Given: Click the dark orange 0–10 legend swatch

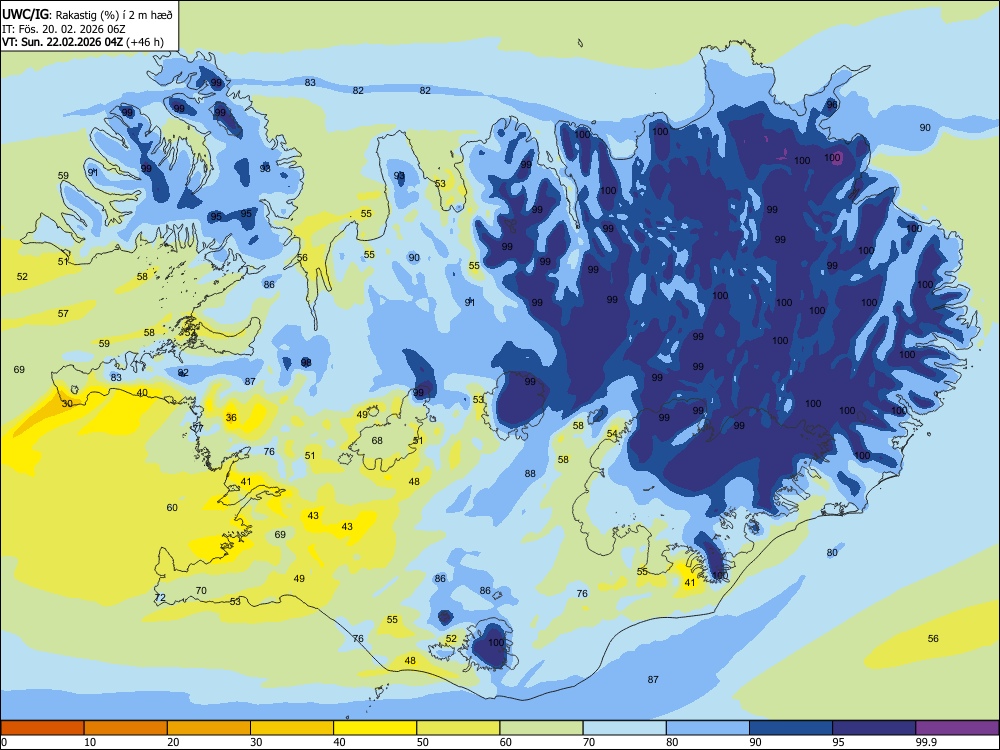Looking at the screenshot, I should click(x=42, y=728).
